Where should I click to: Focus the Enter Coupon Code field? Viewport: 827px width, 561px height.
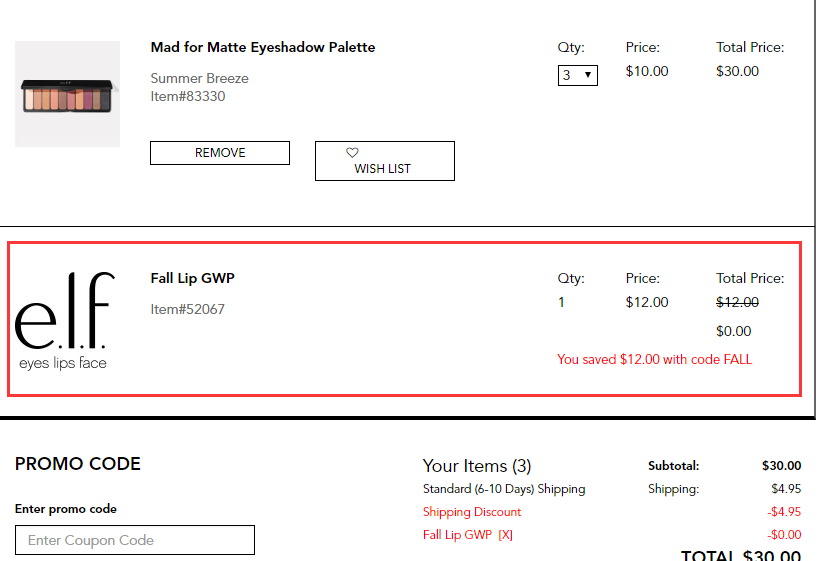click(135, 540)
